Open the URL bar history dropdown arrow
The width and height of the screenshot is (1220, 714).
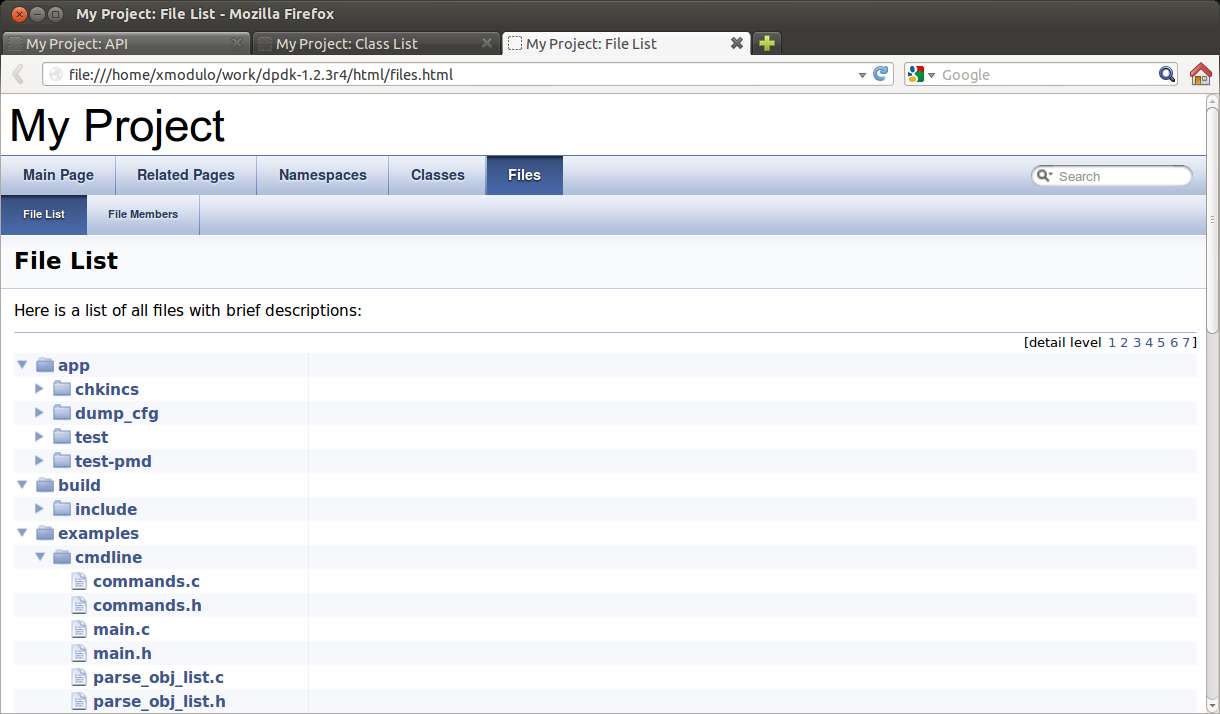point(862,75)
